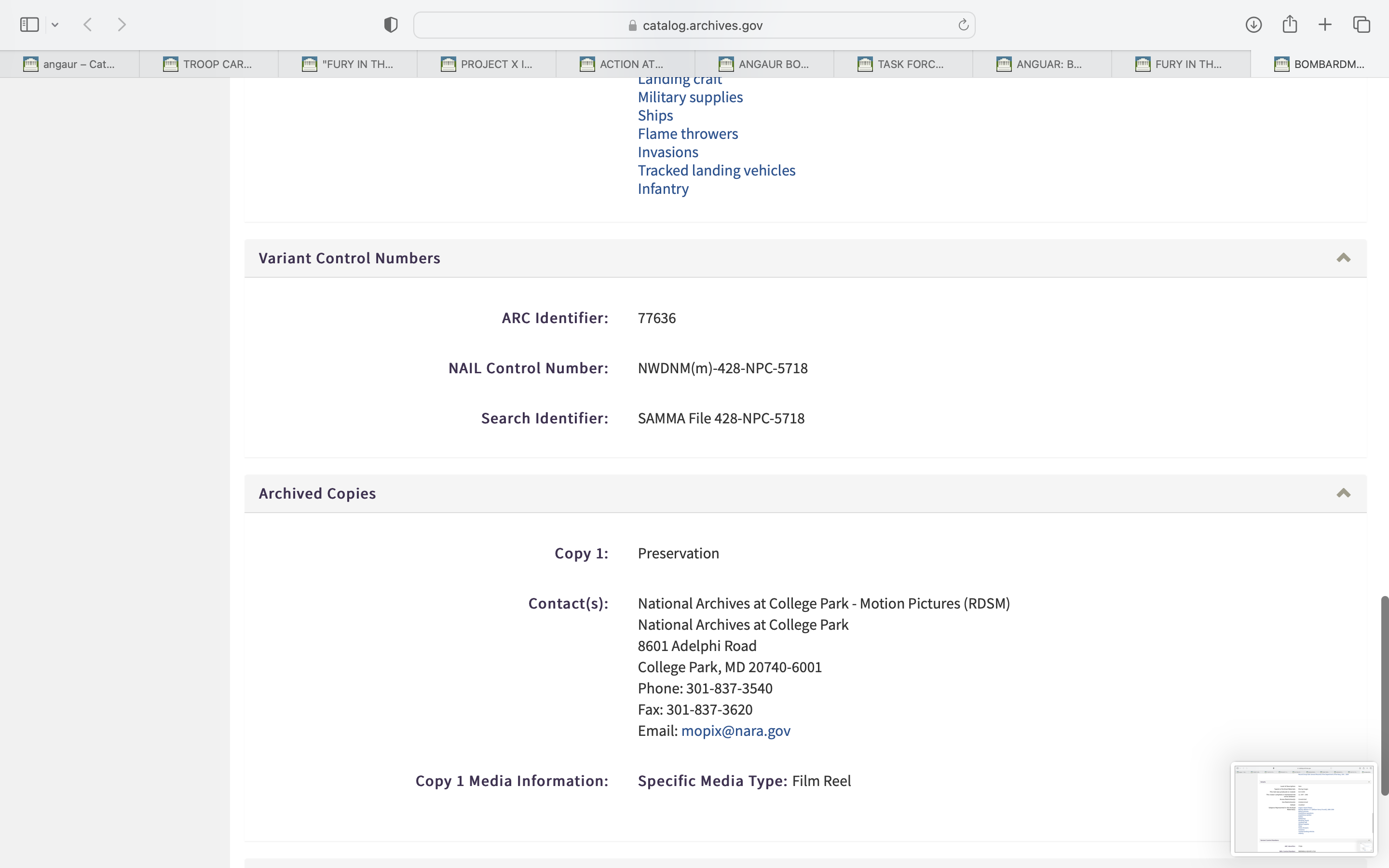This screenshot has height=868, width=1389.
Task: Collapse the Archived Copies section
Action: click(x=1343, y=493)
